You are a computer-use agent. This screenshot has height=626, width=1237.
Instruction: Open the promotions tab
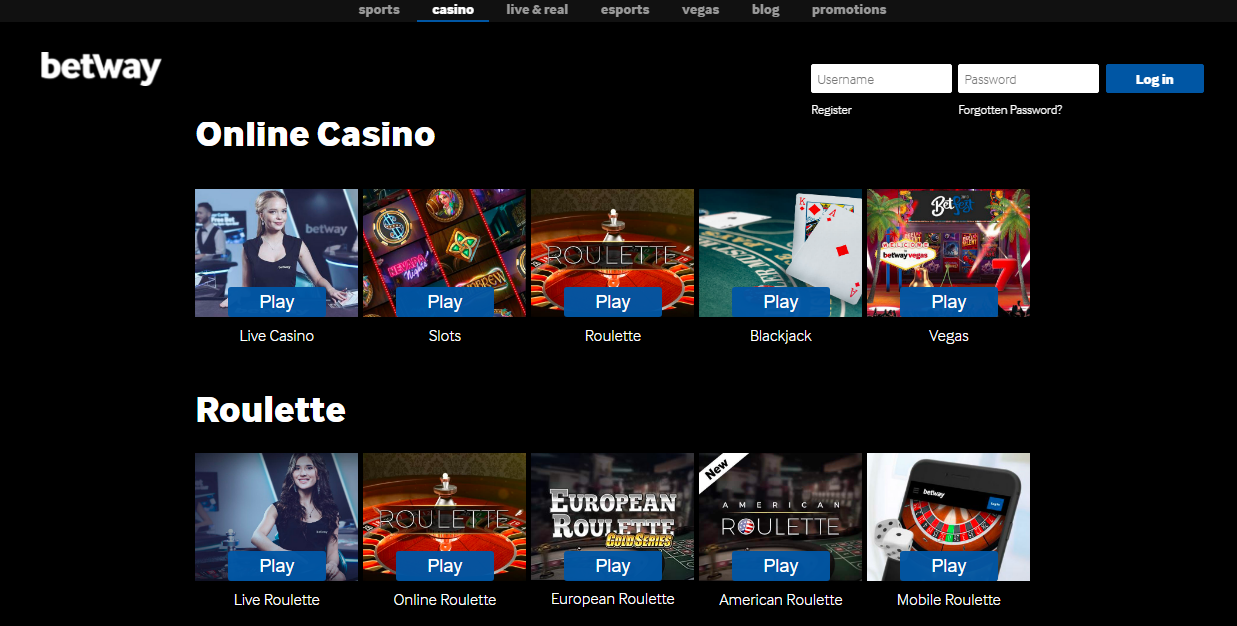(x=849, y=10)
